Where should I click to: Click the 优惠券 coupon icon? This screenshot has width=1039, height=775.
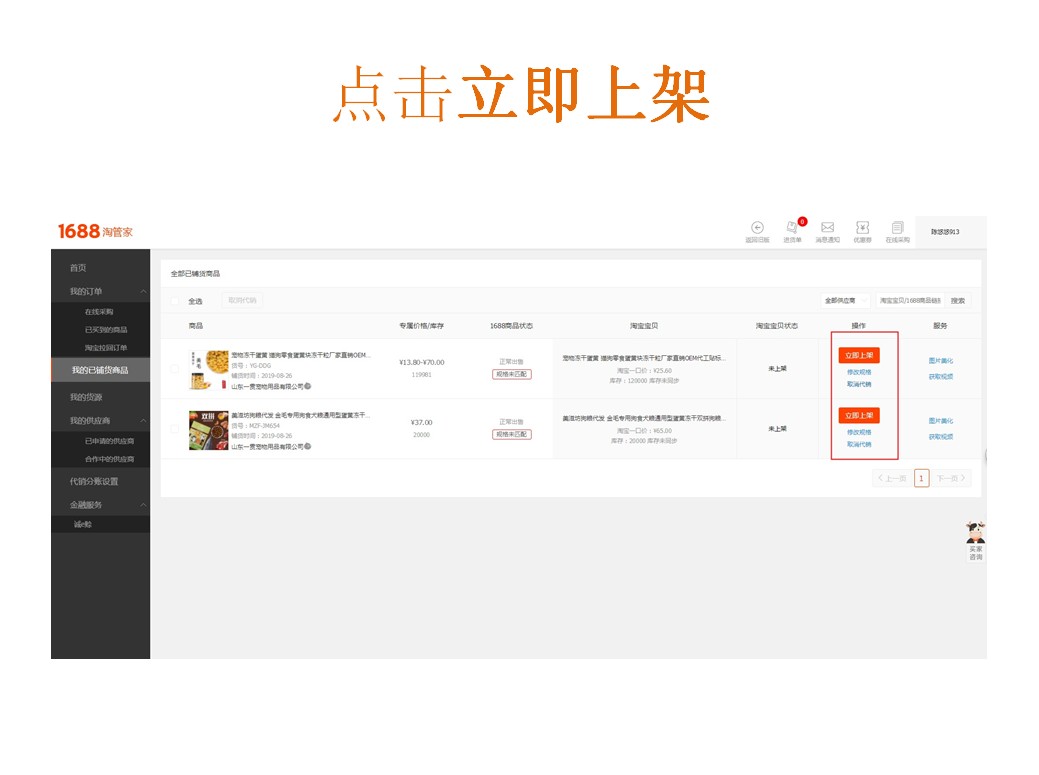coord(862,231)
